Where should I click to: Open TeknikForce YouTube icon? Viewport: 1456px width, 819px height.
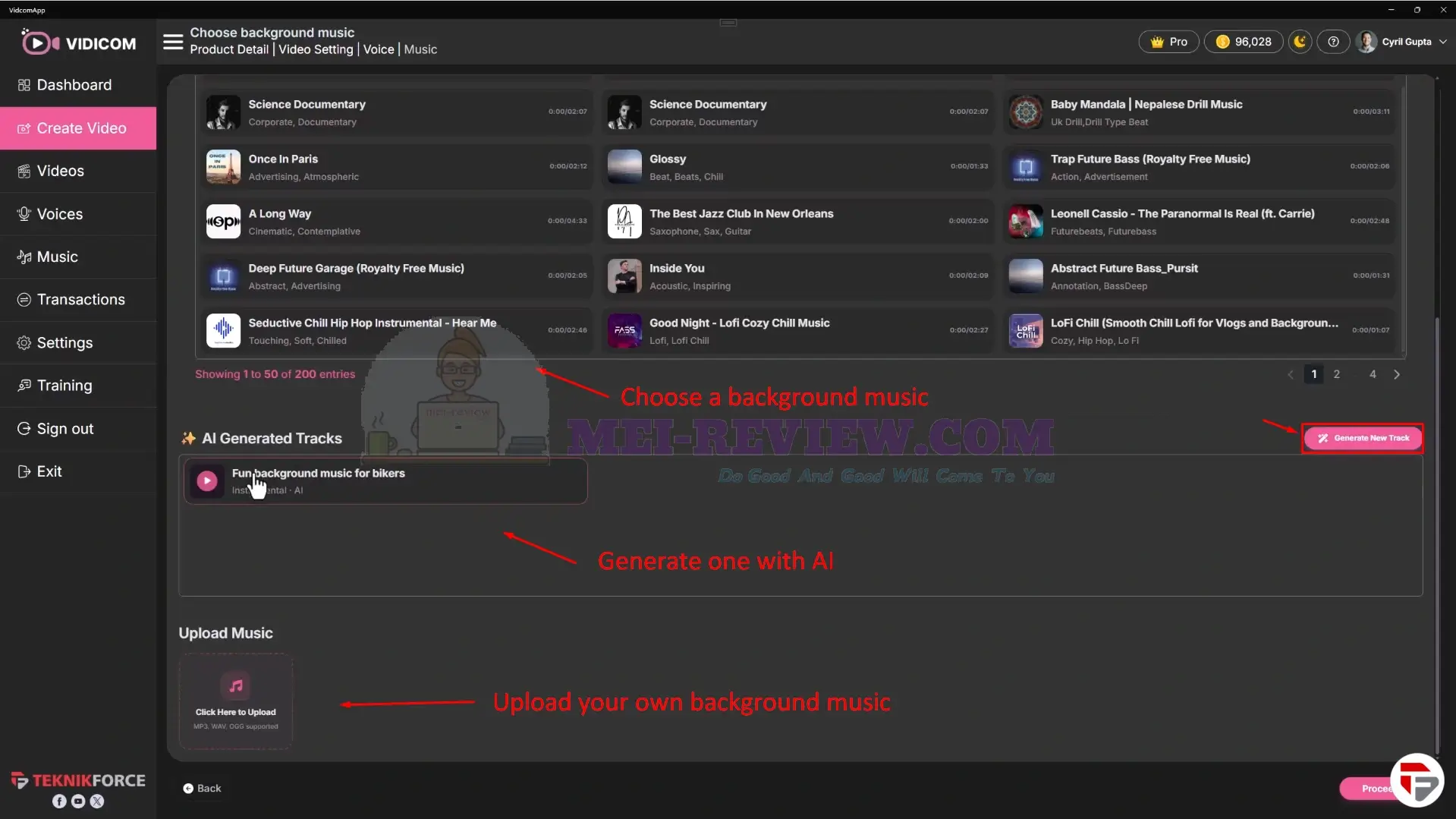coord(78,802)
